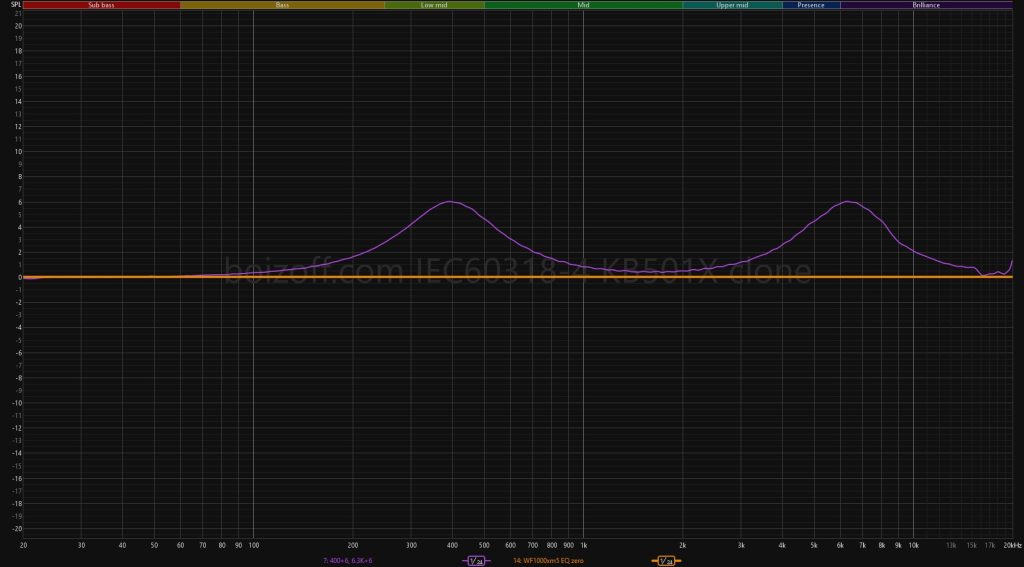Select the '7: 400+6, 6.3K+6' legend label
Image resolution: width=1024 pixels, height=567 pixels.
coord(348,560)
